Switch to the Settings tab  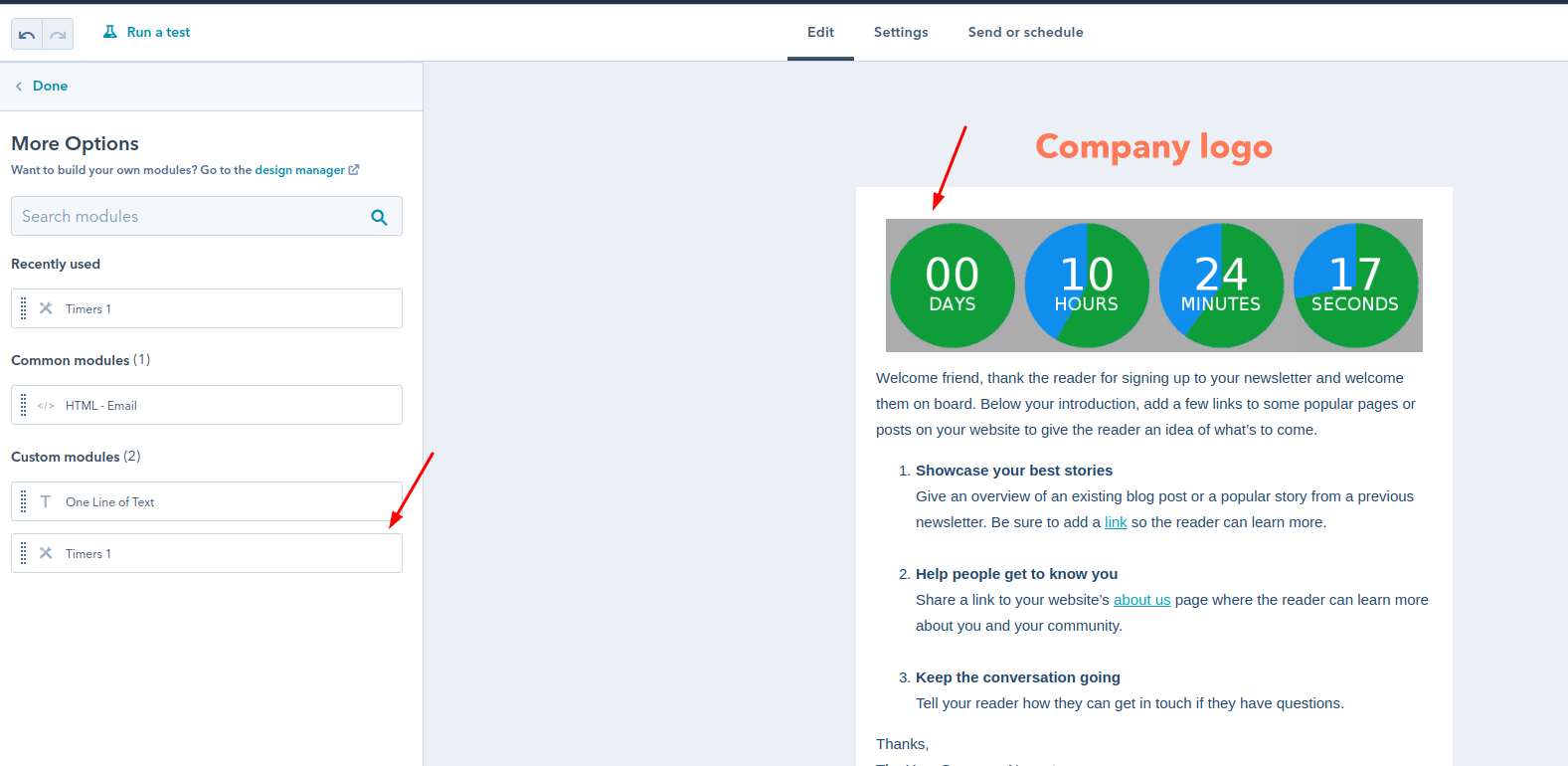click(901, 32)
